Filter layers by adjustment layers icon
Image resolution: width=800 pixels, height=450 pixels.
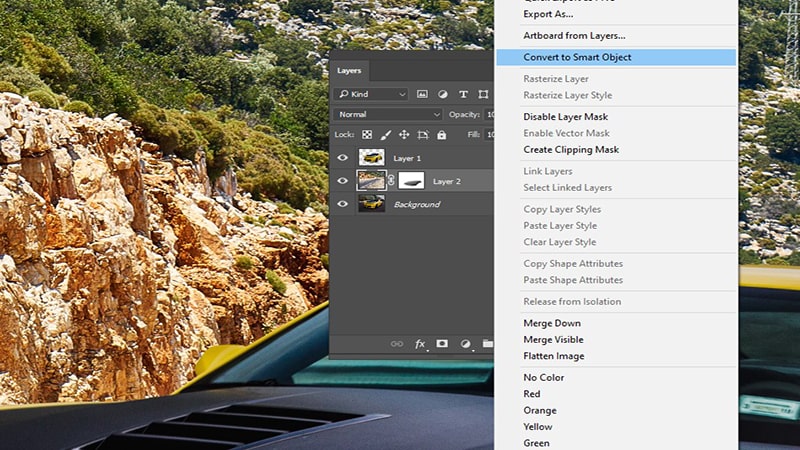pyautogui.click(x=442, y=94)
